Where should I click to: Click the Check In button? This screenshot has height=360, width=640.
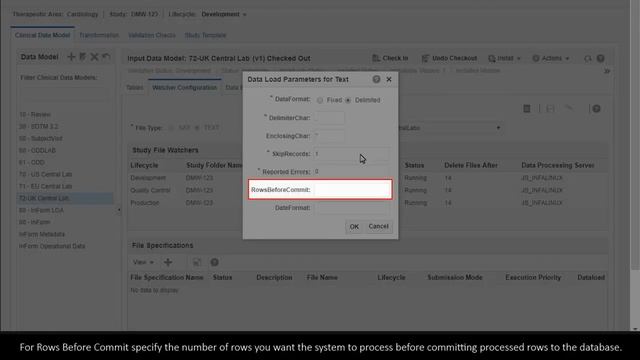point(390,58)
